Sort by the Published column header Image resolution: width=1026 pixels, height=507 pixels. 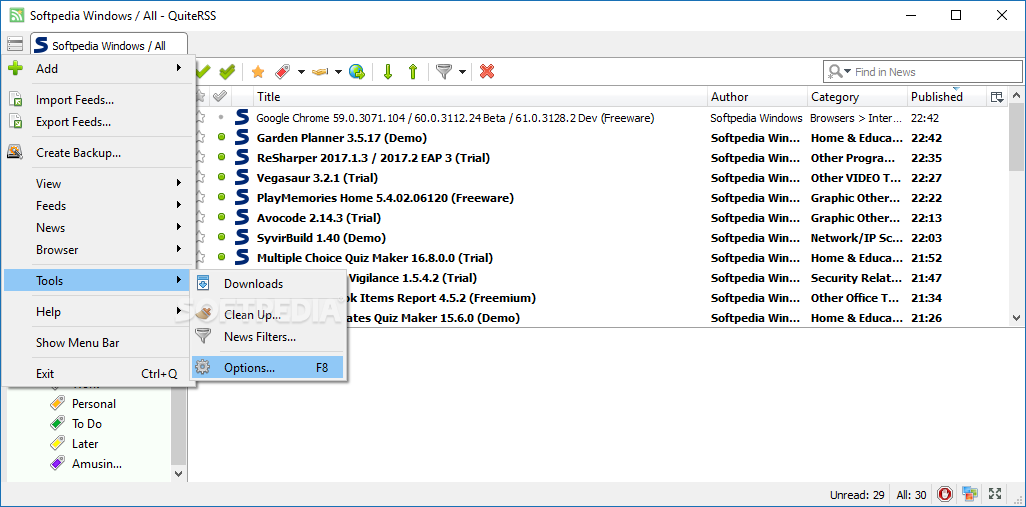click(947, 97)
